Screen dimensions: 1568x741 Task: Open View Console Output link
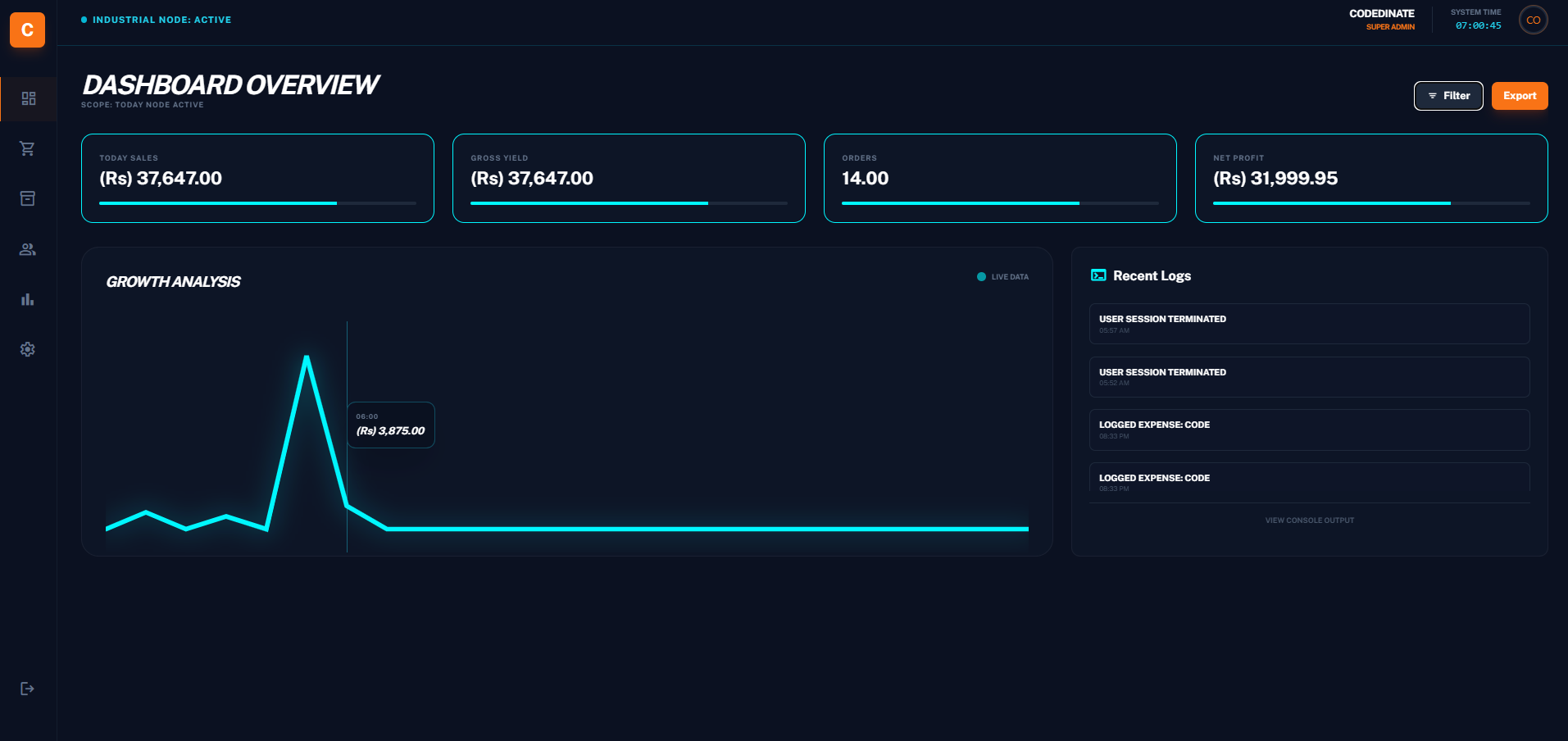click(1309, 521)
